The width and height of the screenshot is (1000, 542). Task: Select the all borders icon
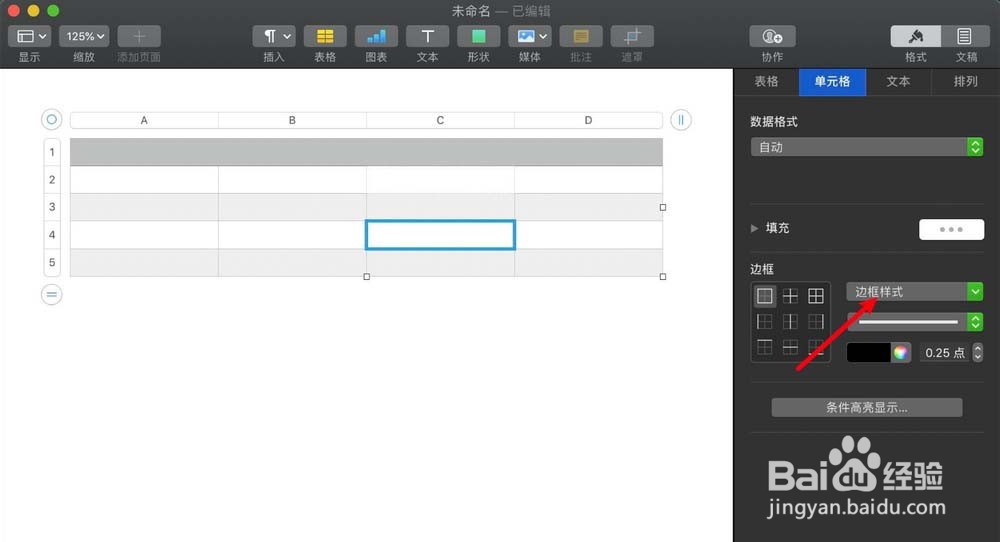(816, 296)
